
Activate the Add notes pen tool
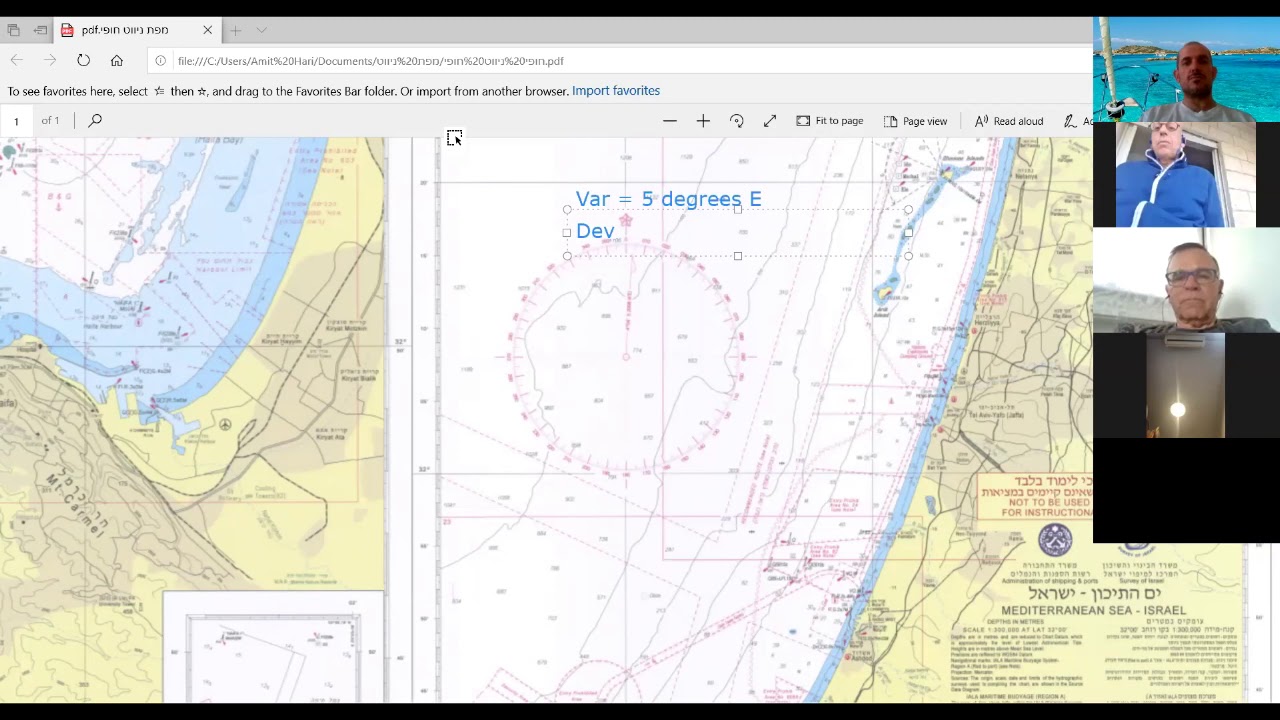(x=1077, y=121)
